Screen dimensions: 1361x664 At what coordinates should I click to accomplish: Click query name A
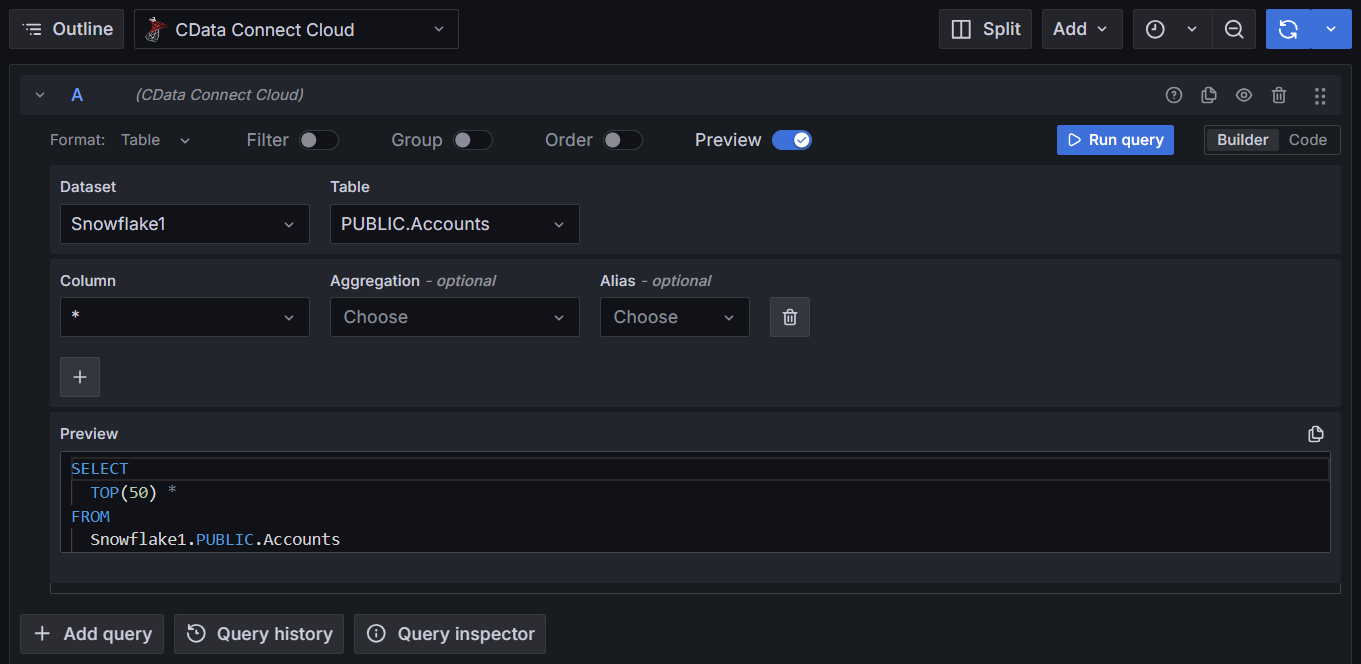(x=77, y=95)
